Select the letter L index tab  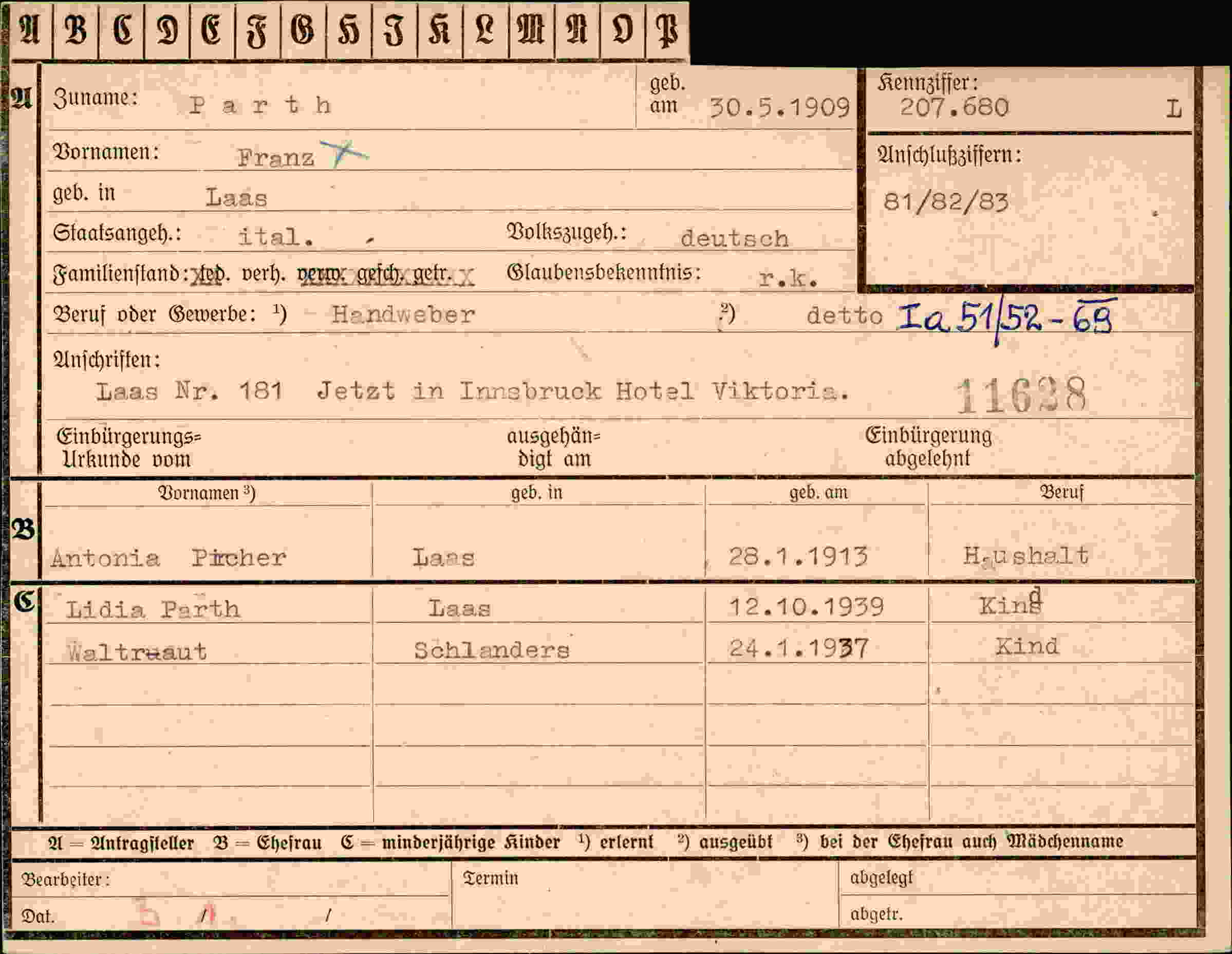tap(486, 30)
